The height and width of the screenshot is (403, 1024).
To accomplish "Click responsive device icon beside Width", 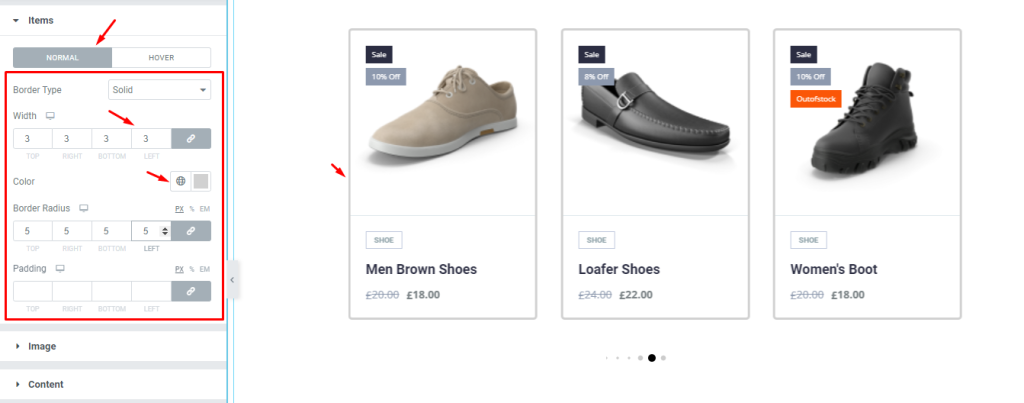I will (50, 116).
